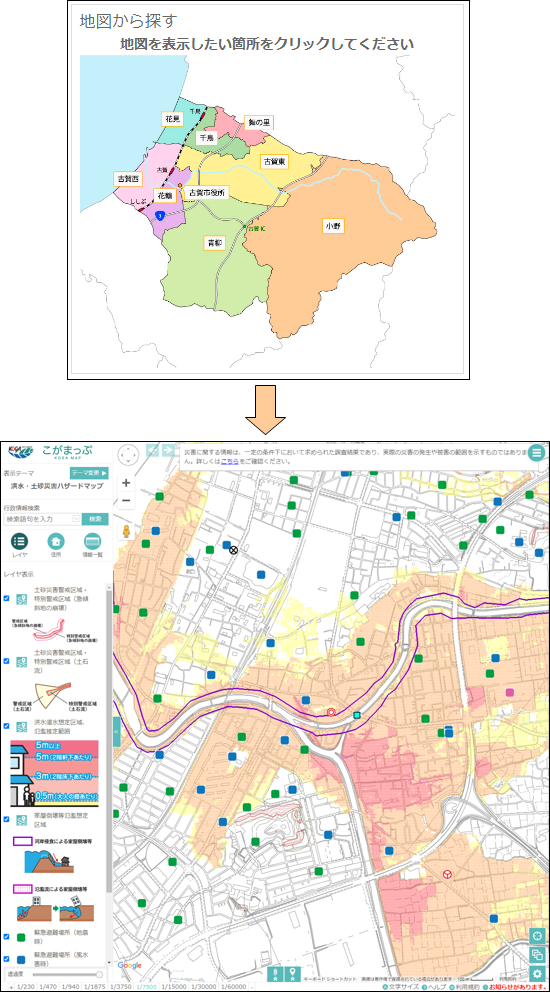Go forward with the right arrow button
The image size is (550, 992).
click(169, 450)
